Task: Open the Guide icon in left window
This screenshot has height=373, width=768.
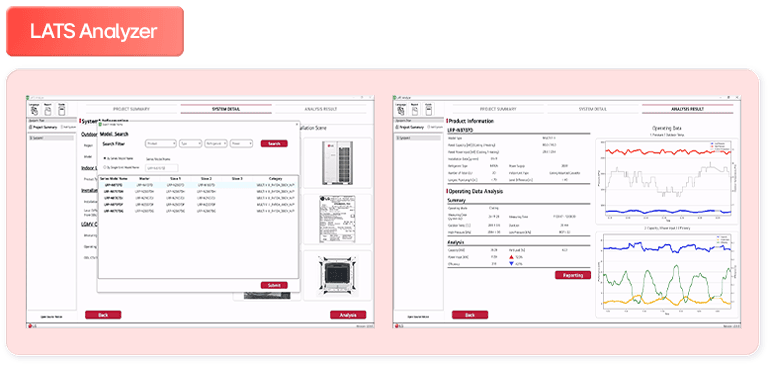Action: point(61,110)
